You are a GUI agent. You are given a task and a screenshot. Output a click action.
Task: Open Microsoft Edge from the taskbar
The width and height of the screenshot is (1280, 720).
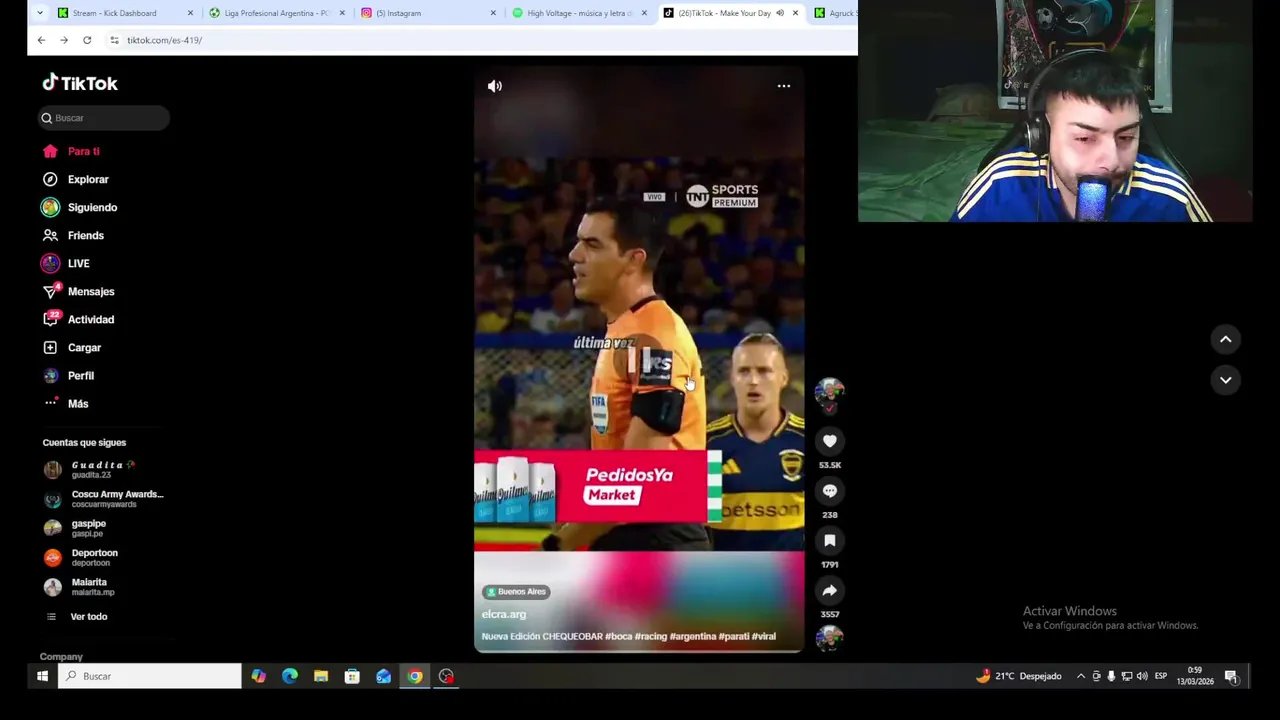point(290,677)
